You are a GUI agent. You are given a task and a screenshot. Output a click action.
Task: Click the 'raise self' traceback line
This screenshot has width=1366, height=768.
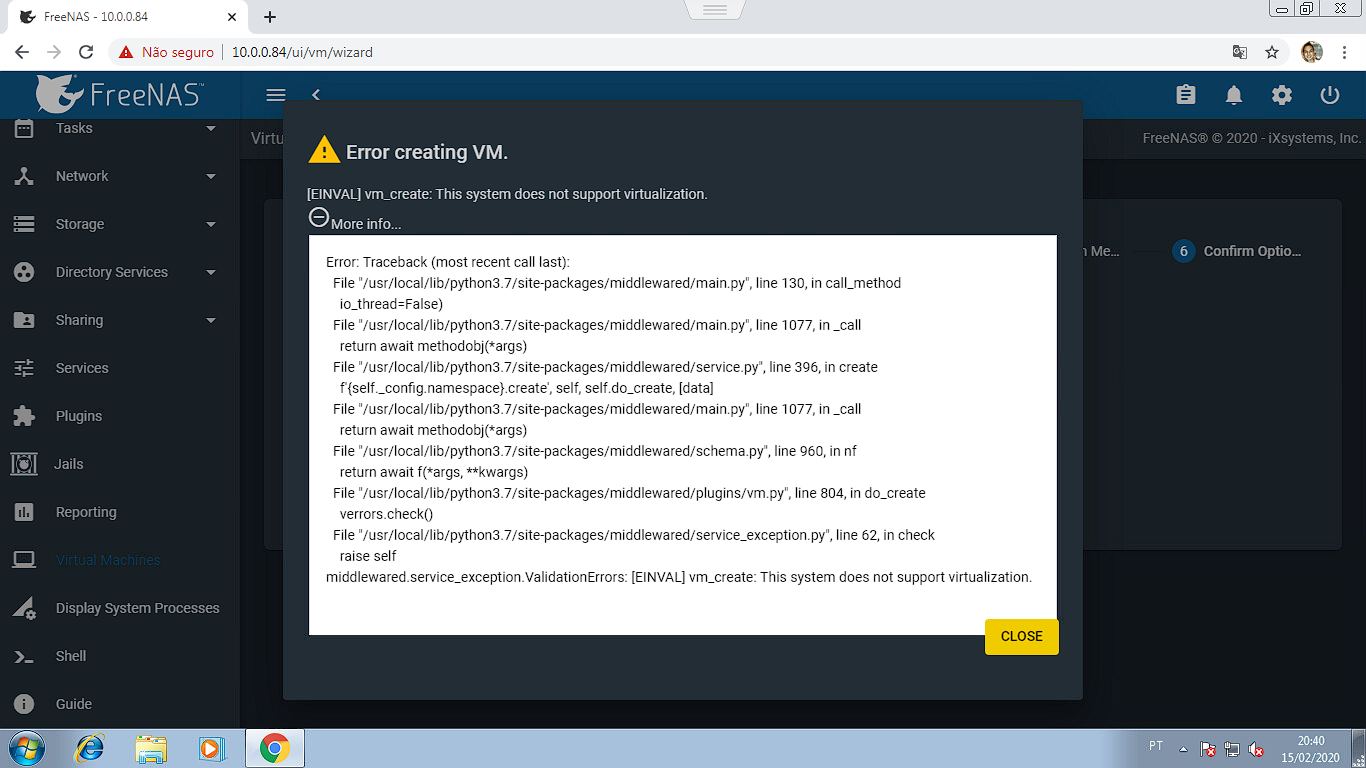click(368, 556)
